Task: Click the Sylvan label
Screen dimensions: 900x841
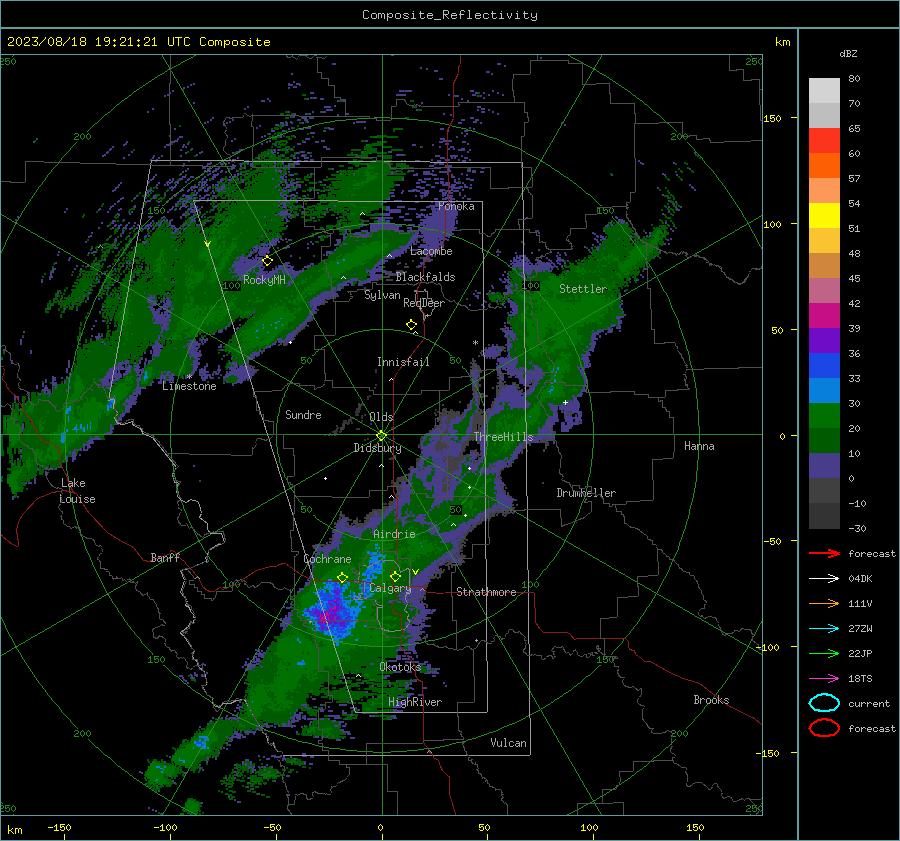Action: (x=382, y=295)
